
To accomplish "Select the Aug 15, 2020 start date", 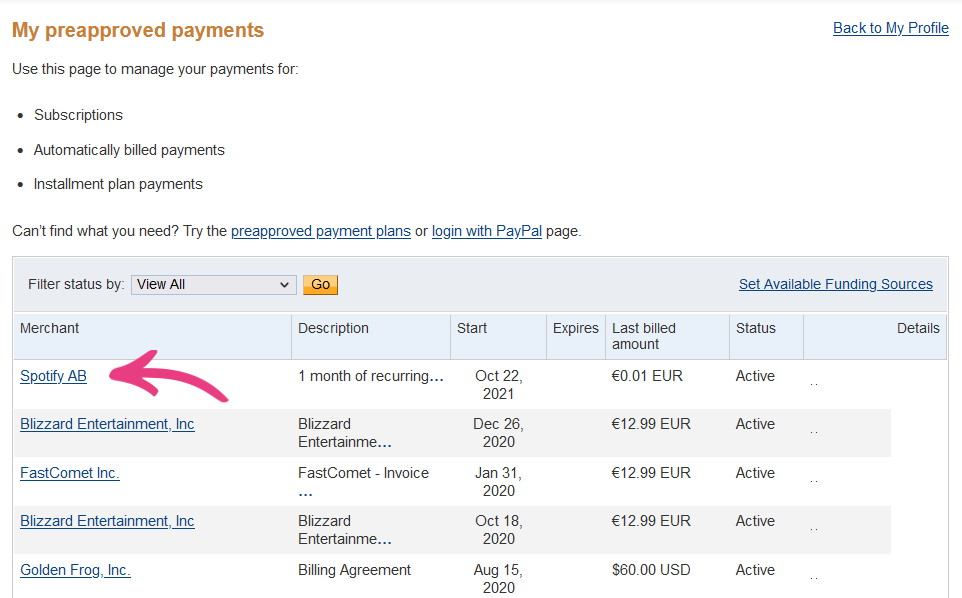I will [x=499, y=578].
